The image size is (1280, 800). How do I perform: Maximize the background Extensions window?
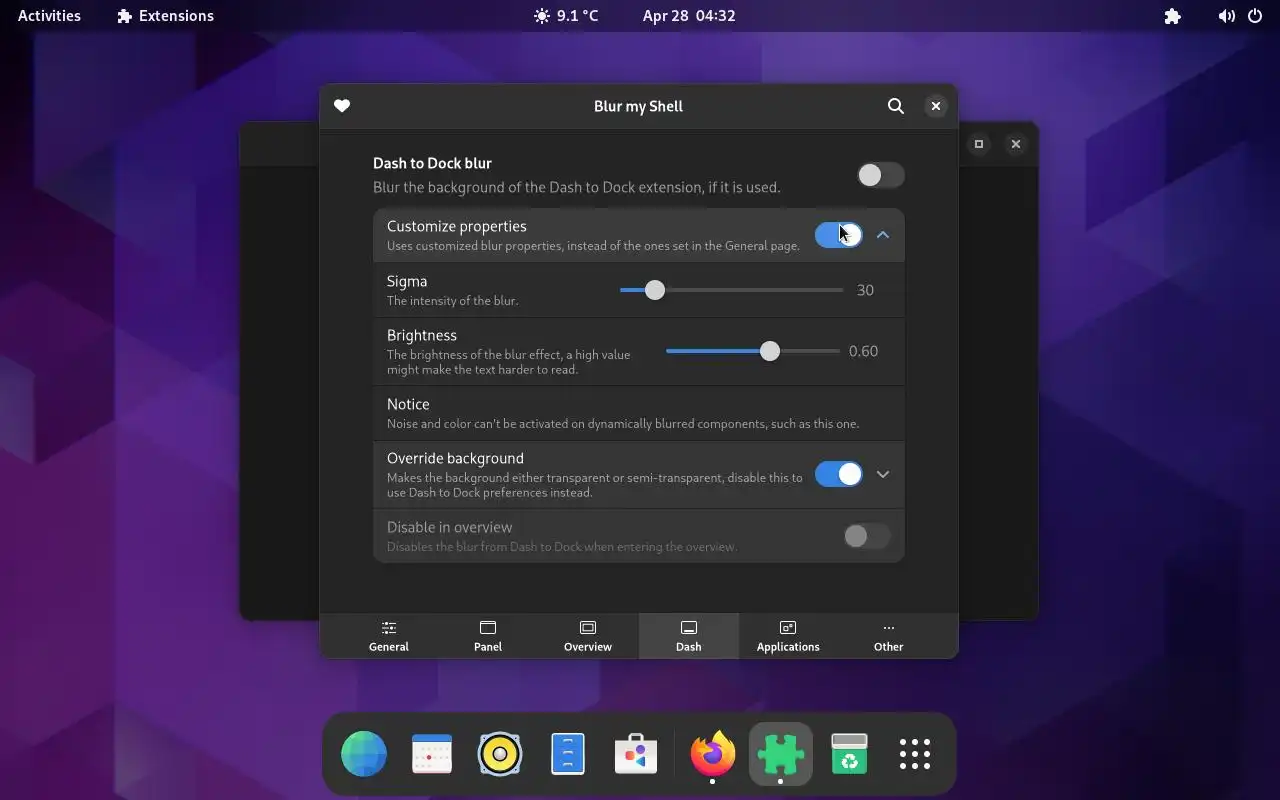[x=979, y=144]
